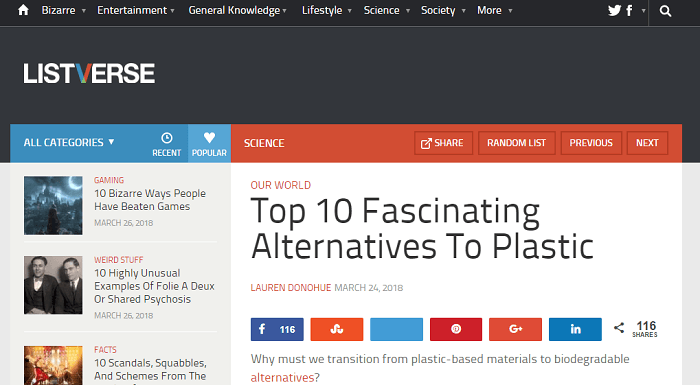Viewport: 700px width, 385px height.
Task: Open the search magnifier icon
Action: 665,11
